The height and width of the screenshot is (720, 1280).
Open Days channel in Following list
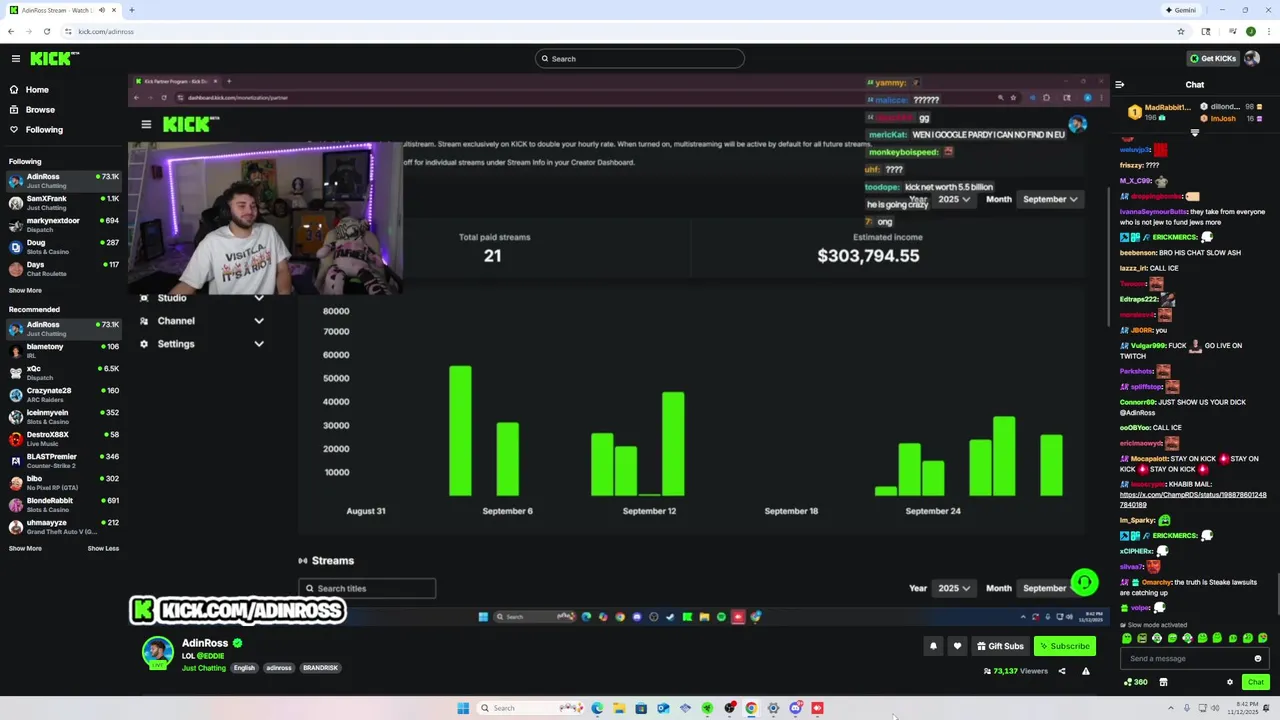point(63,269)
